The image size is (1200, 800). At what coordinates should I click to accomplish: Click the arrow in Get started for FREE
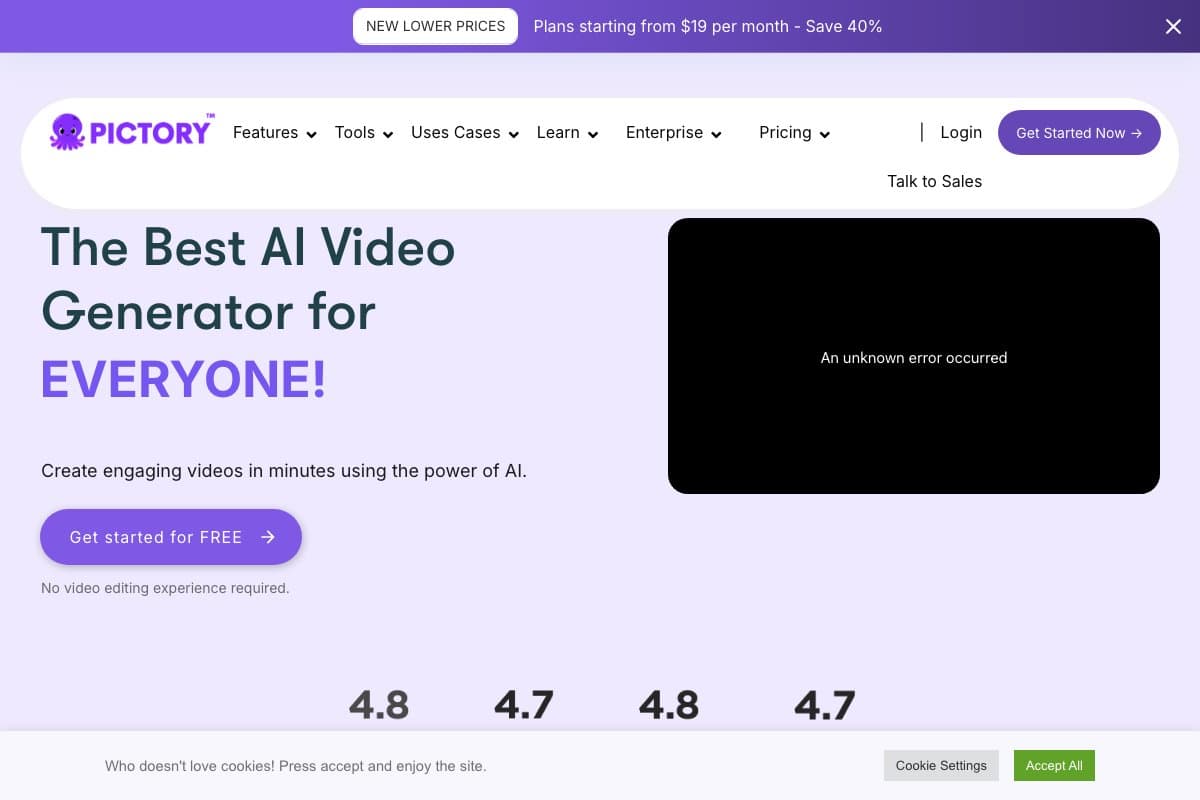[x=267, y=537]
